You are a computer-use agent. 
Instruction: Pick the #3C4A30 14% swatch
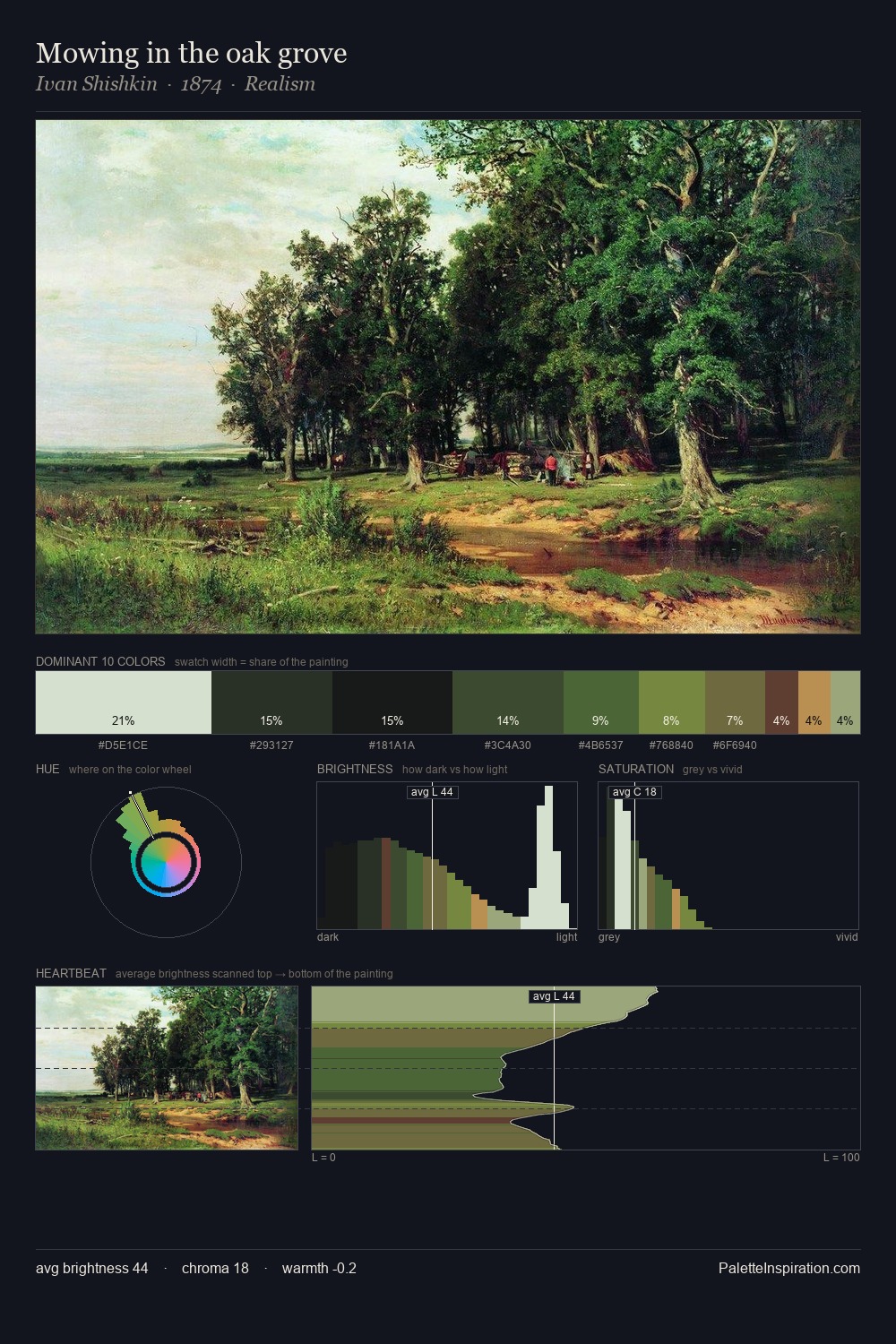click(x=508, y=702)
